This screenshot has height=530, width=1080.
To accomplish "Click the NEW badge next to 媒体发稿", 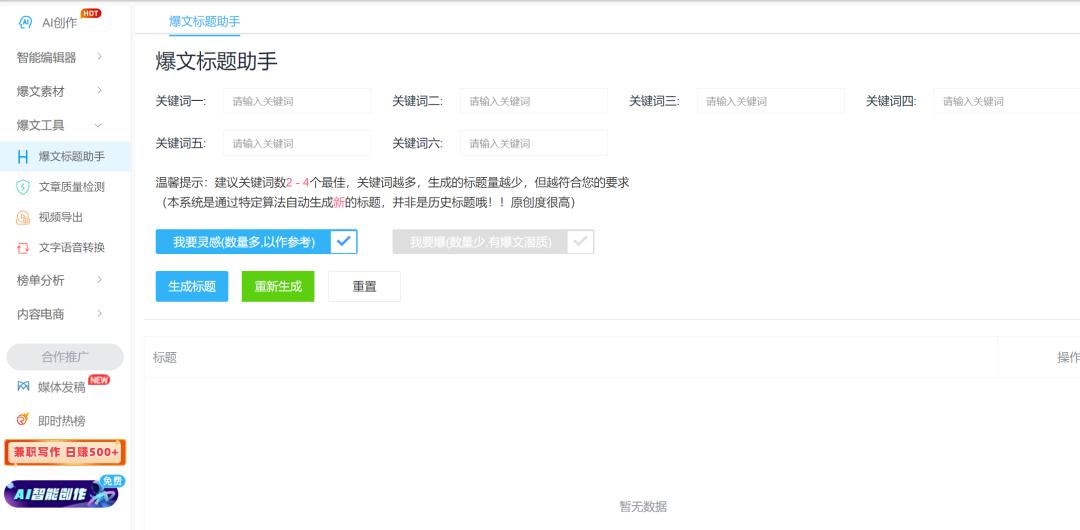I will point(99,380).
